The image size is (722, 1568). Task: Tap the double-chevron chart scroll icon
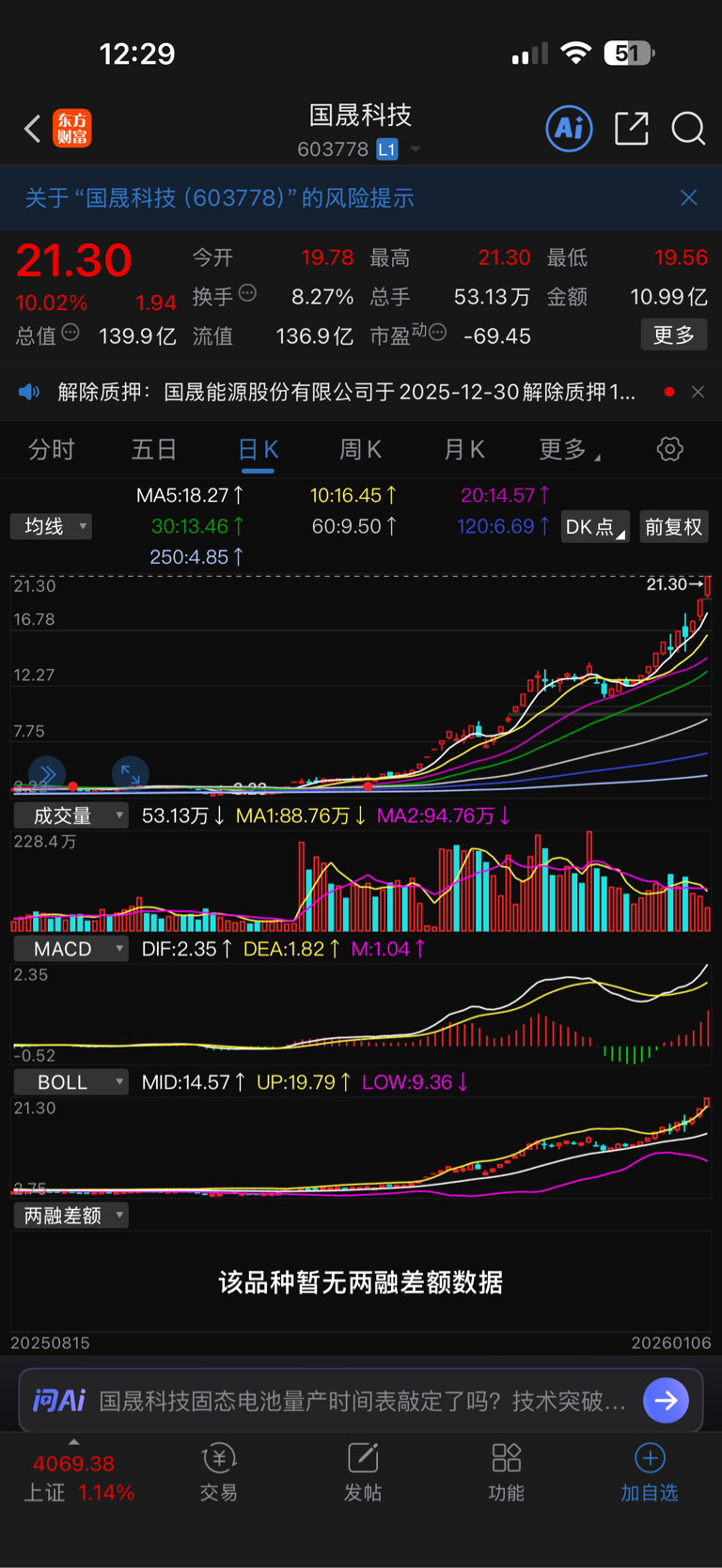tap(47, 774)
